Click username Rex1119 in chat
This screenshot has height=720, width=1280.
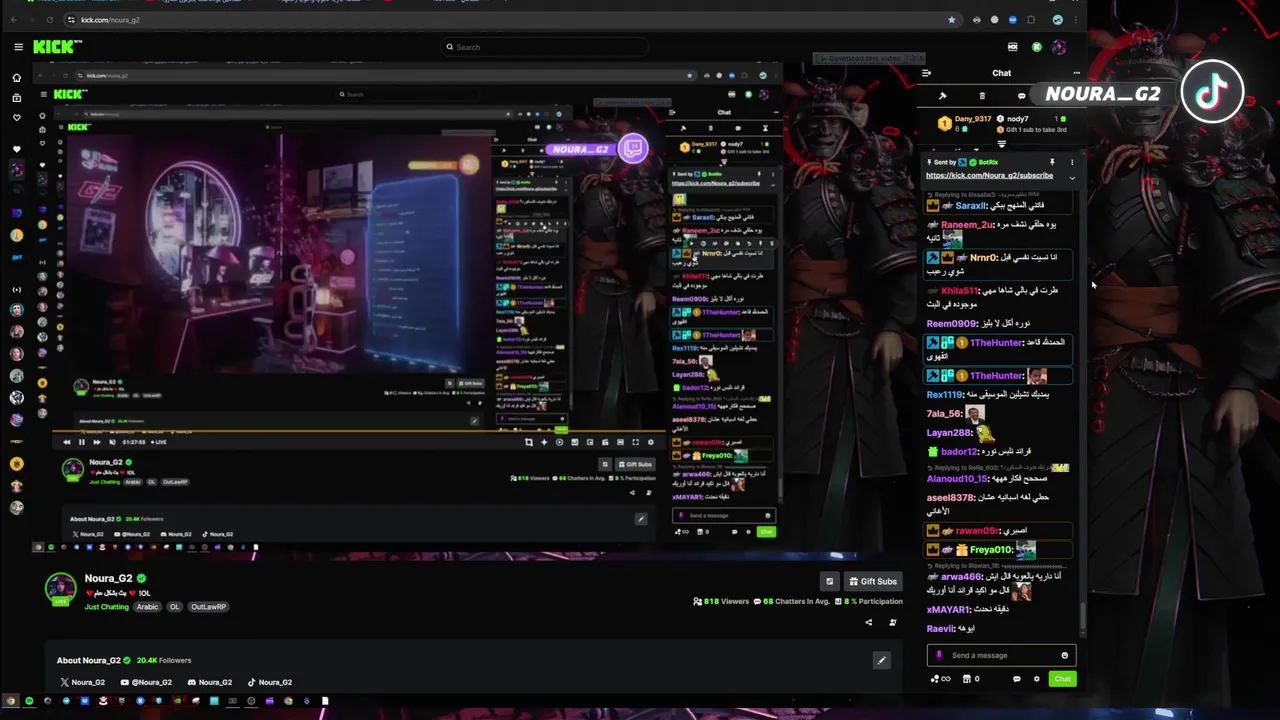(x=946, y=394)
